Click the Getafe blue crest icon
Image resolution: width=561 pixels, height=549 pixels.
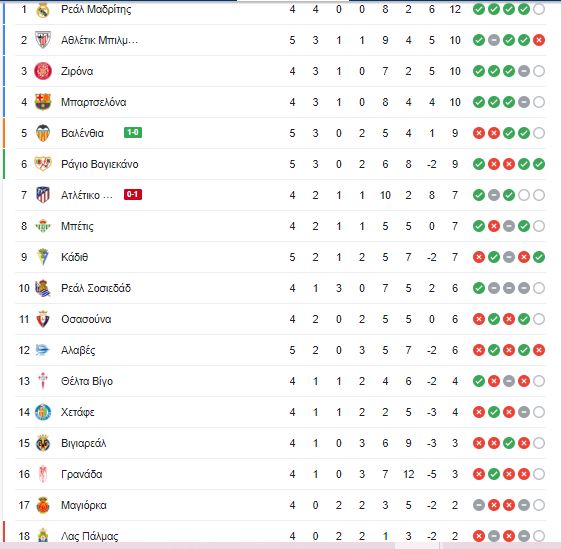[43, 412]
